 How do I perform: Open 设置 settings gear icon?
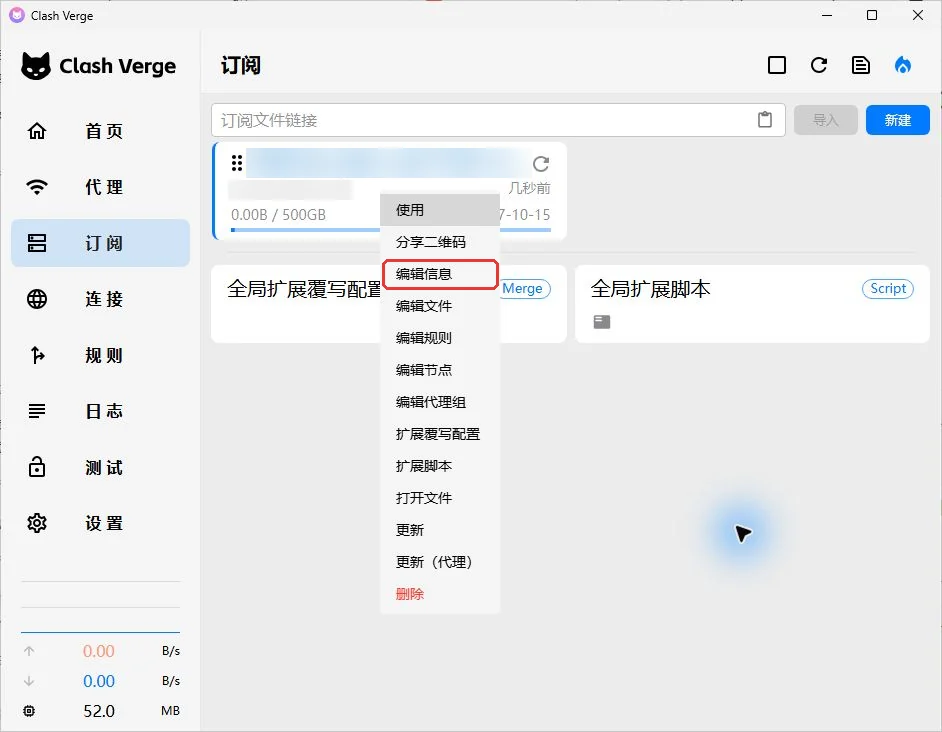(x=37, y=523)
